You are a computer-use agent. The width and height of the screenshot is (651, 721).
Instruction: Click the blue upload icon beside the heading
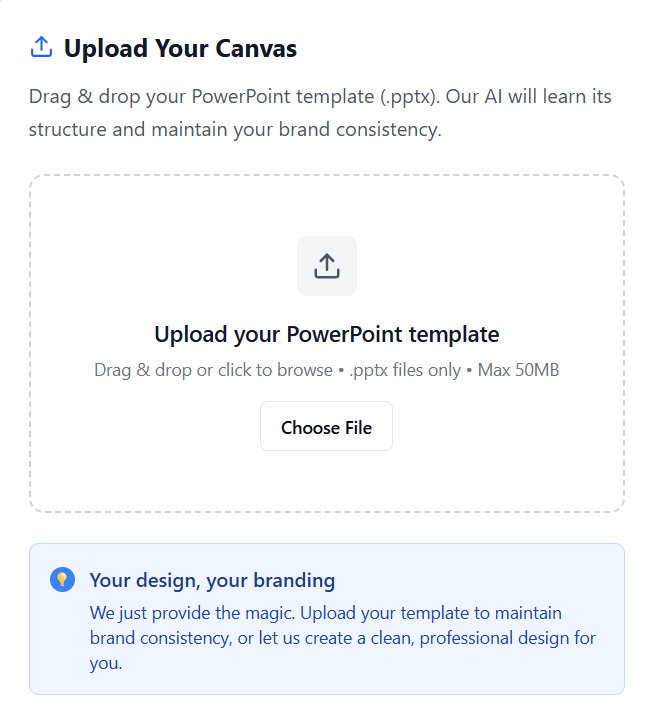(x=41, y=47)
